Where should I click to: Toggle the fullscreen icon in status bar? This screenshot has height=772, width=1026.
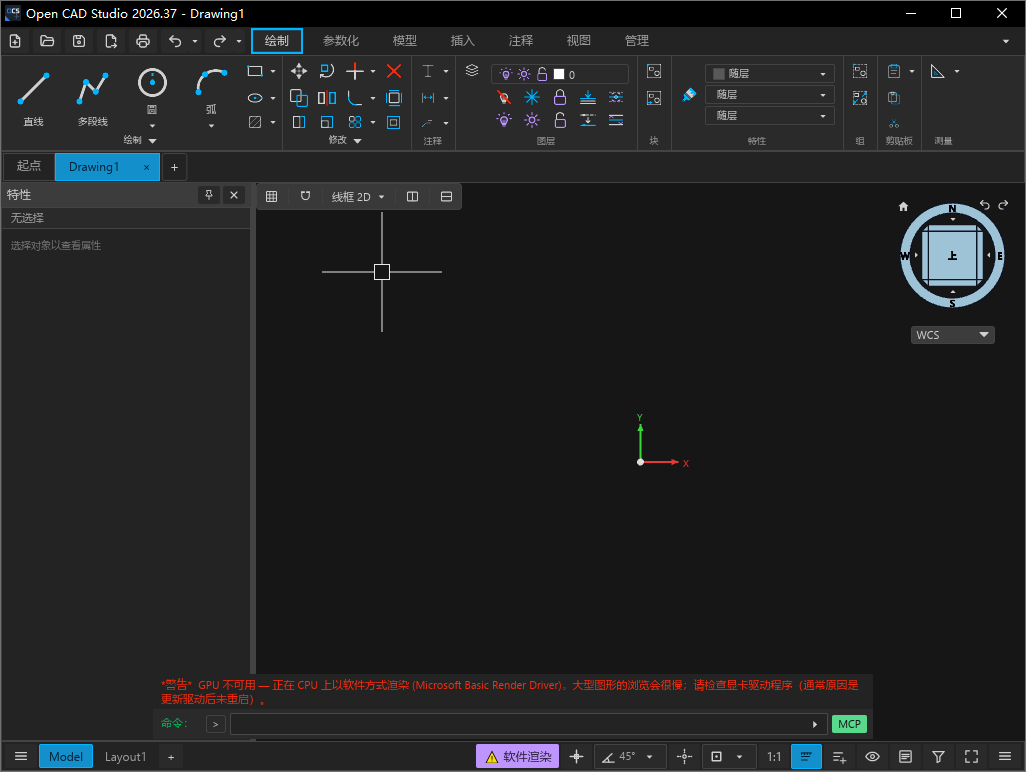pos(972,757)
